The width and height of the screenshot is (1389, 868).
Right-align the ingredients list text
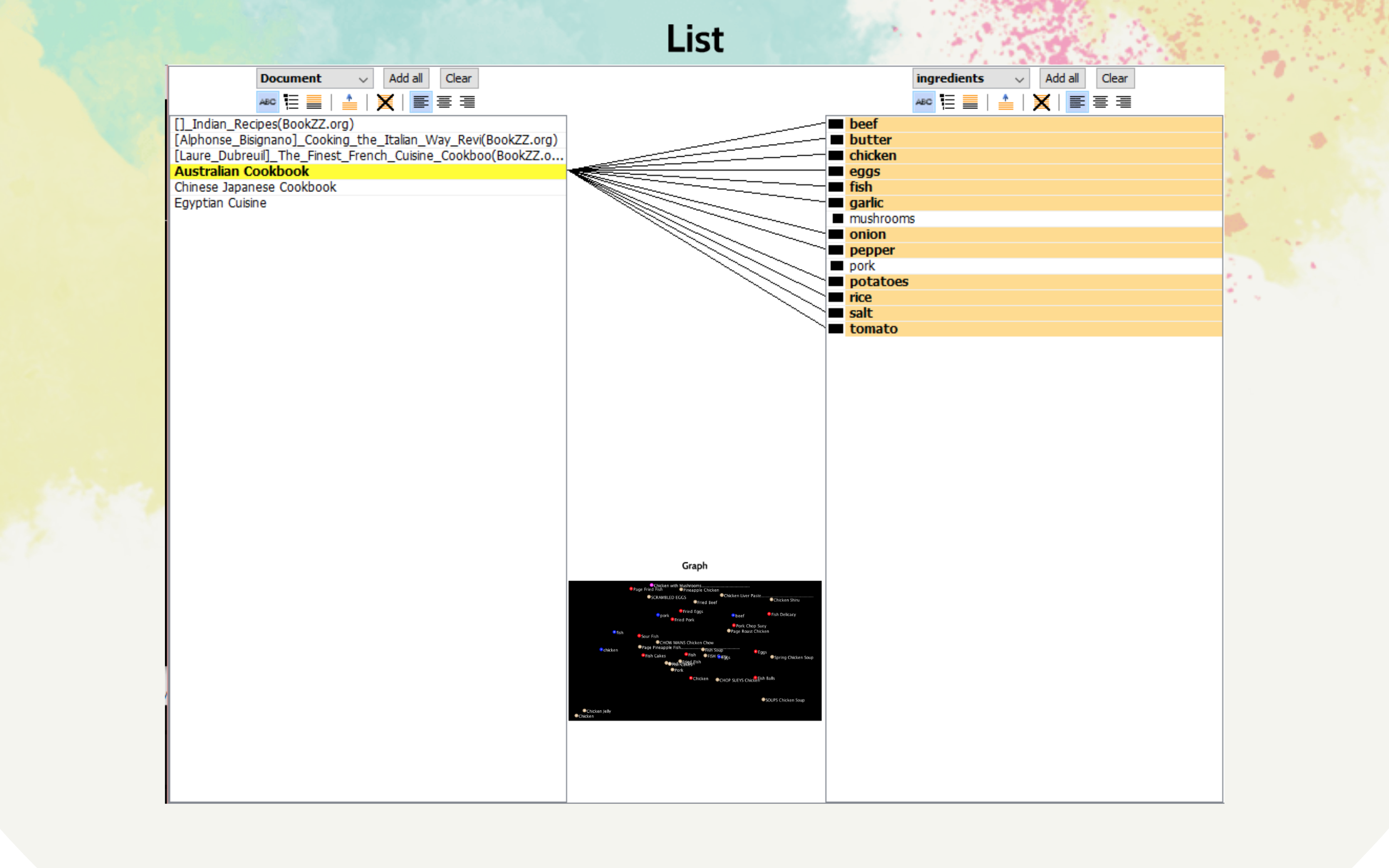[1123, 102]
